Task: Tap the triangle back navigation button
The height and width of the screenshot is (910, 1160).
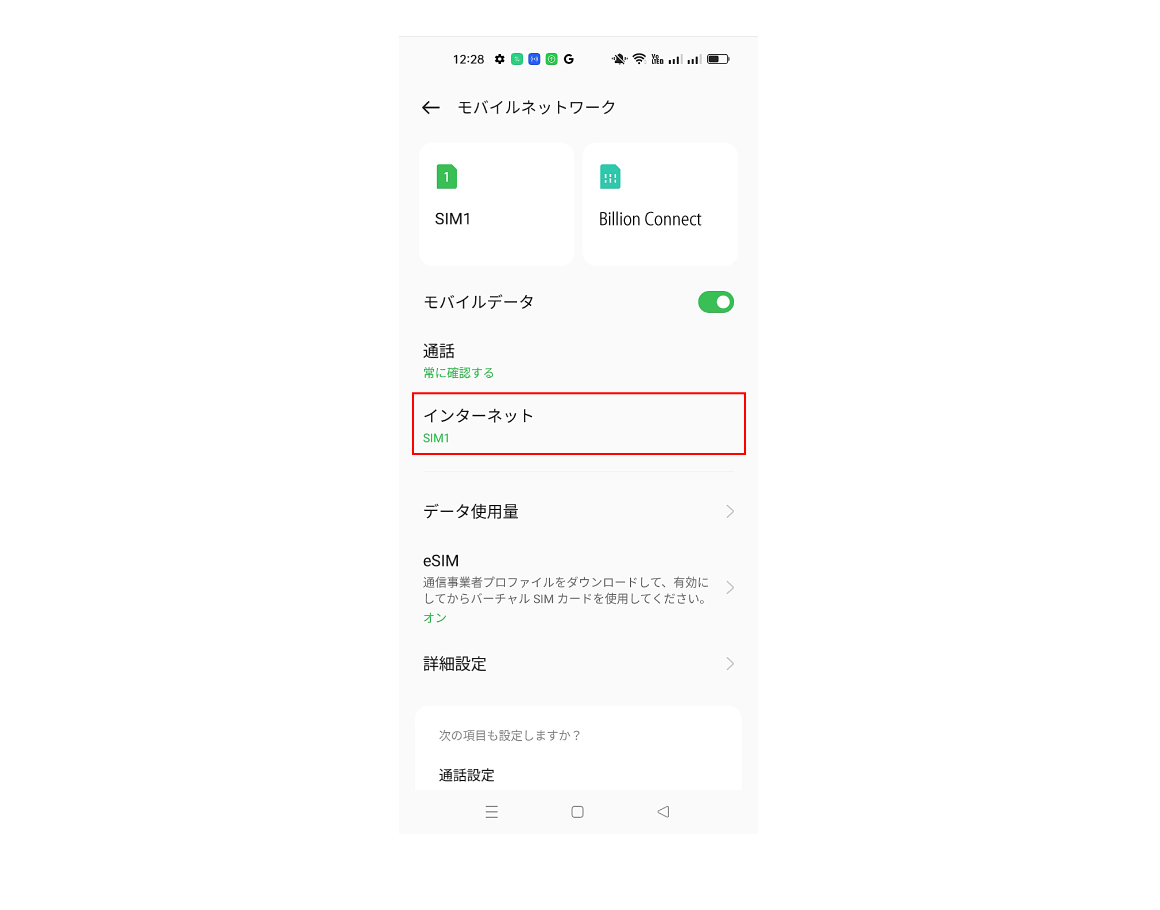Action: click(x=664, y=812)
